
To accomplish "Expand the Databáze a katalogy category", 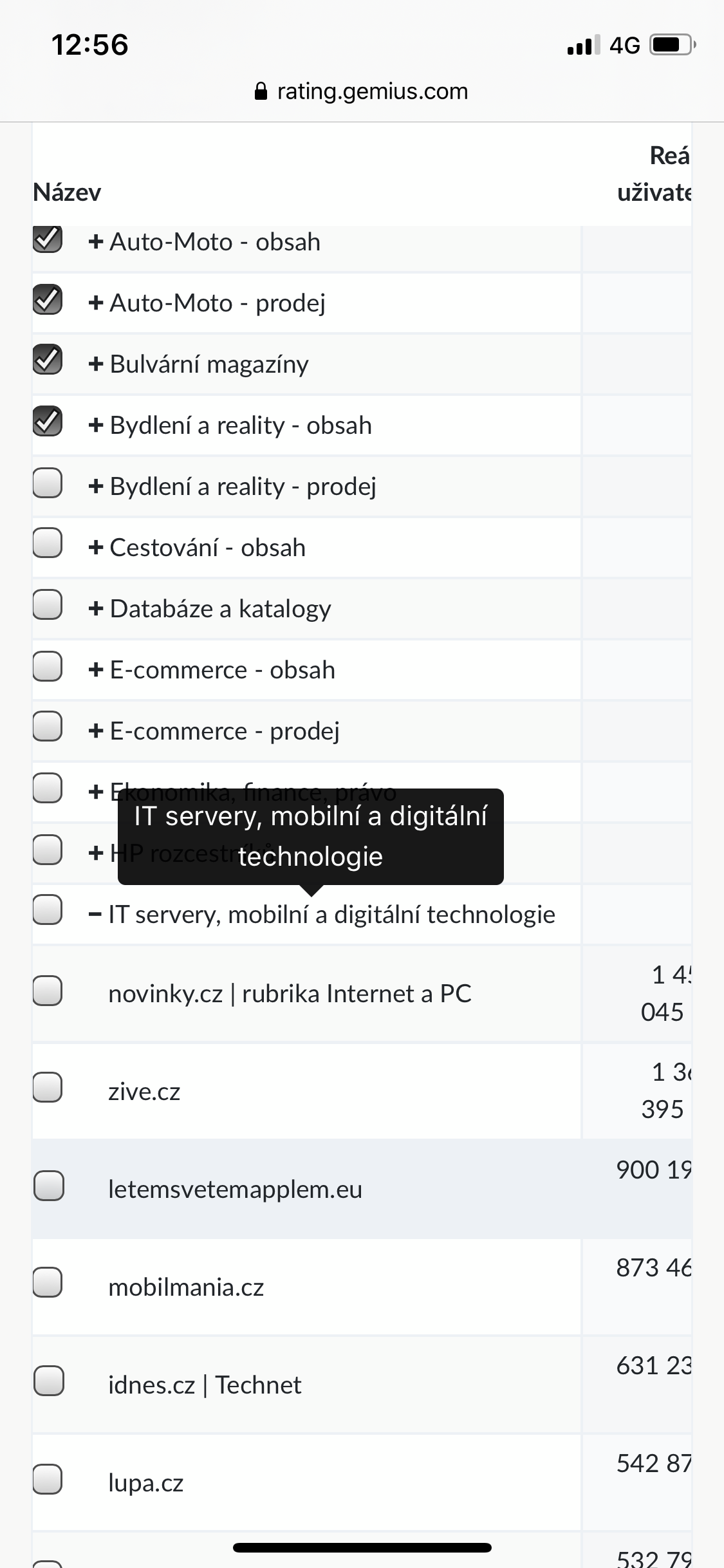I will (96, 609).
